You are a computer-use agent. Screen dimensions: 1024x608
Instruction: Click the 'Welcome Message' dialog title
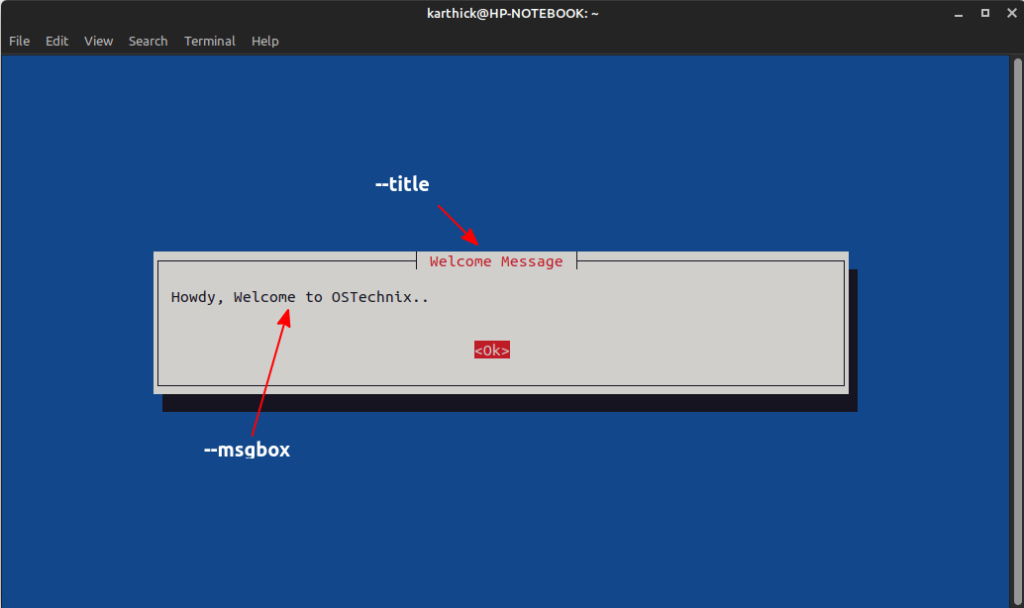(x=496, y=262)
